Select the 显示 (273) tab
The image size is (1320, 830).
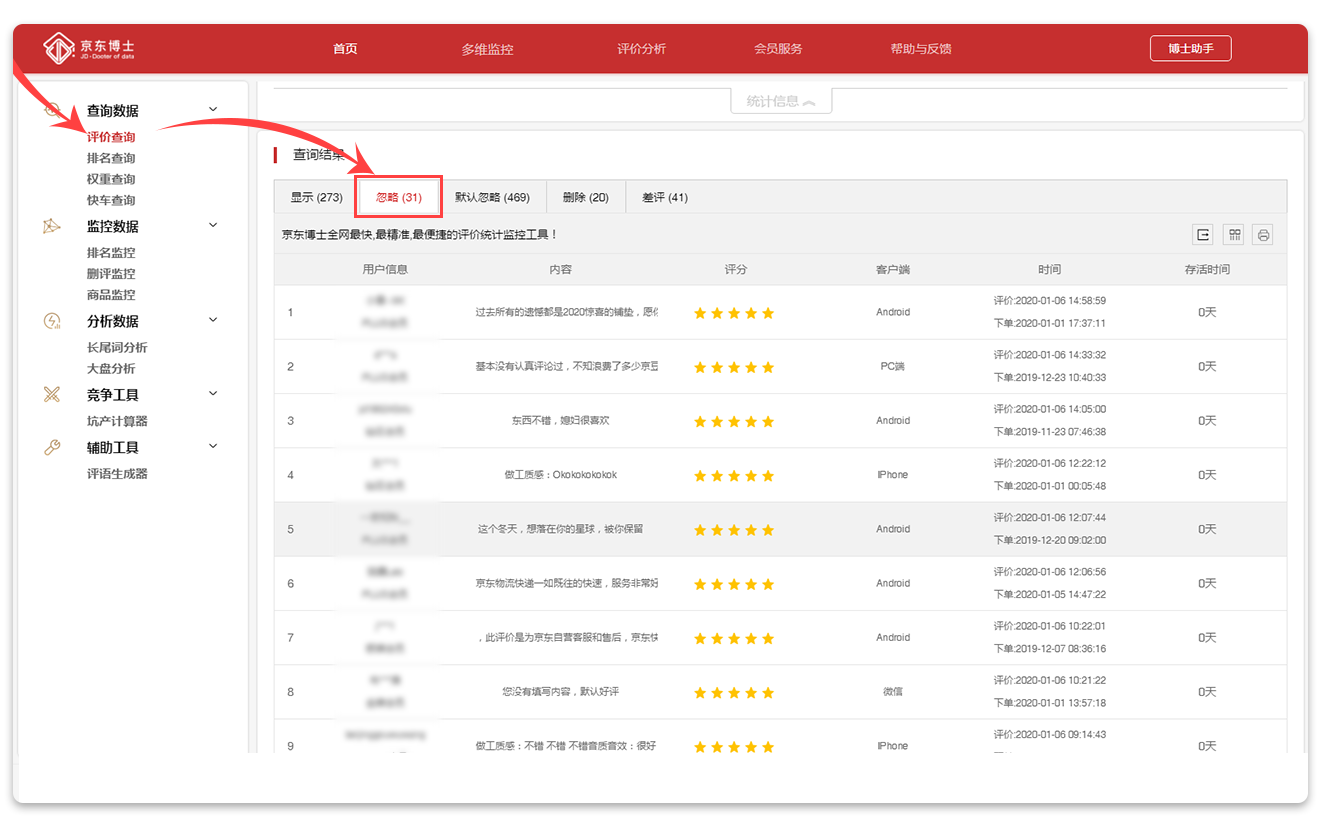click(x=316, y=198)
